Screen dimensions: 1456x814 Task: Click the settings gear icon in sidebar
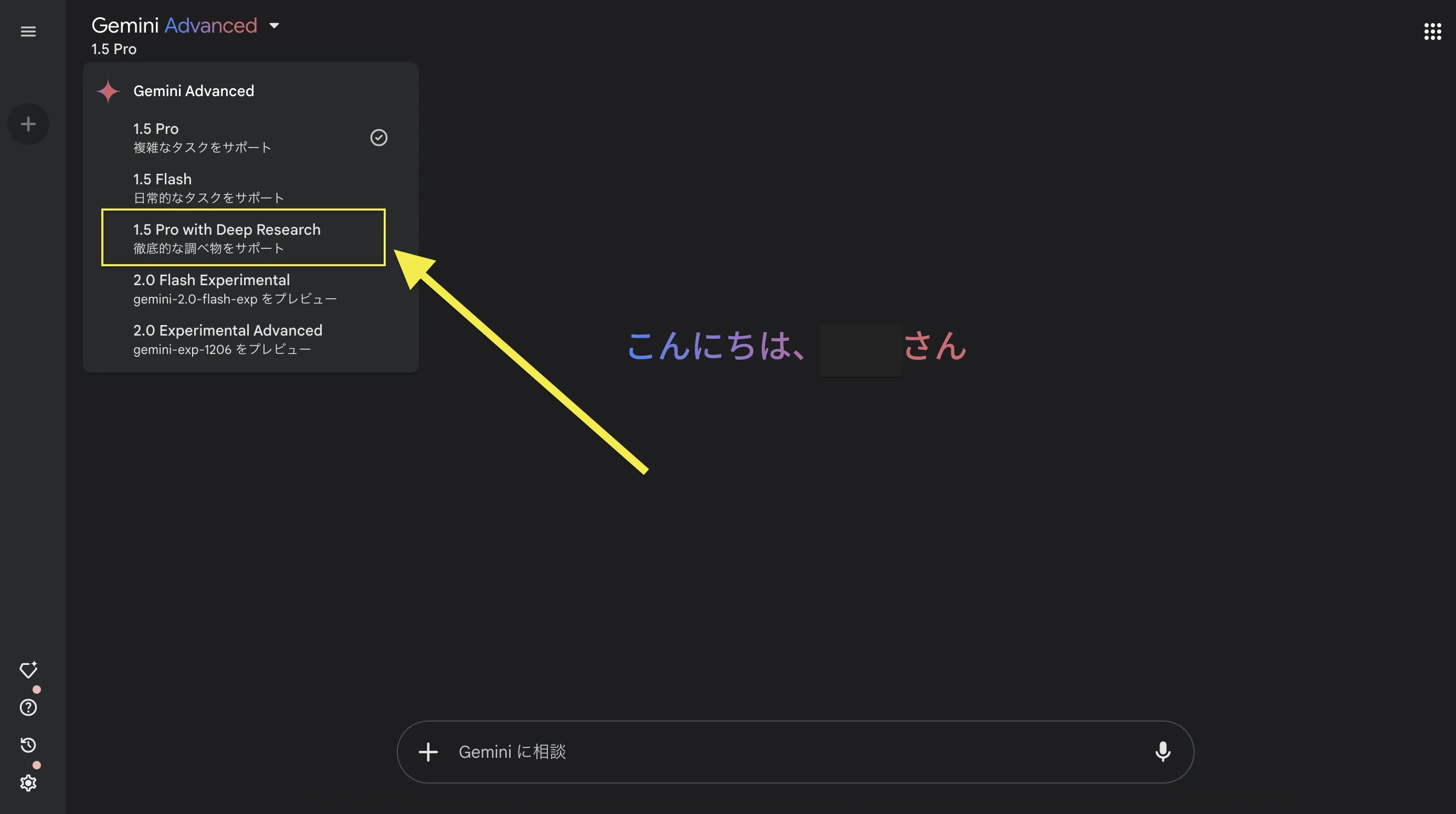pyautogui.click(x=27, y=783)
